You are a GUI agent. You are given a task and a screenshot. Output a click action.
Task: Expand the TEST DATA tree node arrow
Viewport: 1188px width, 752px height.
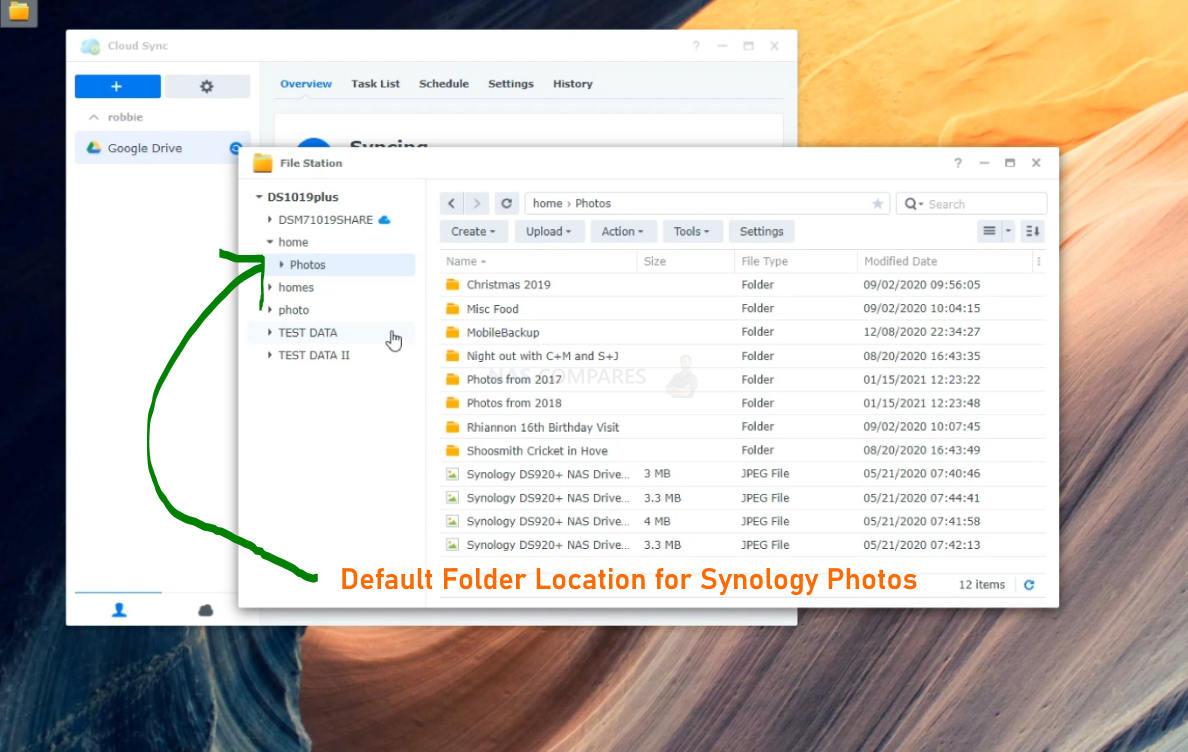[270, 332]
